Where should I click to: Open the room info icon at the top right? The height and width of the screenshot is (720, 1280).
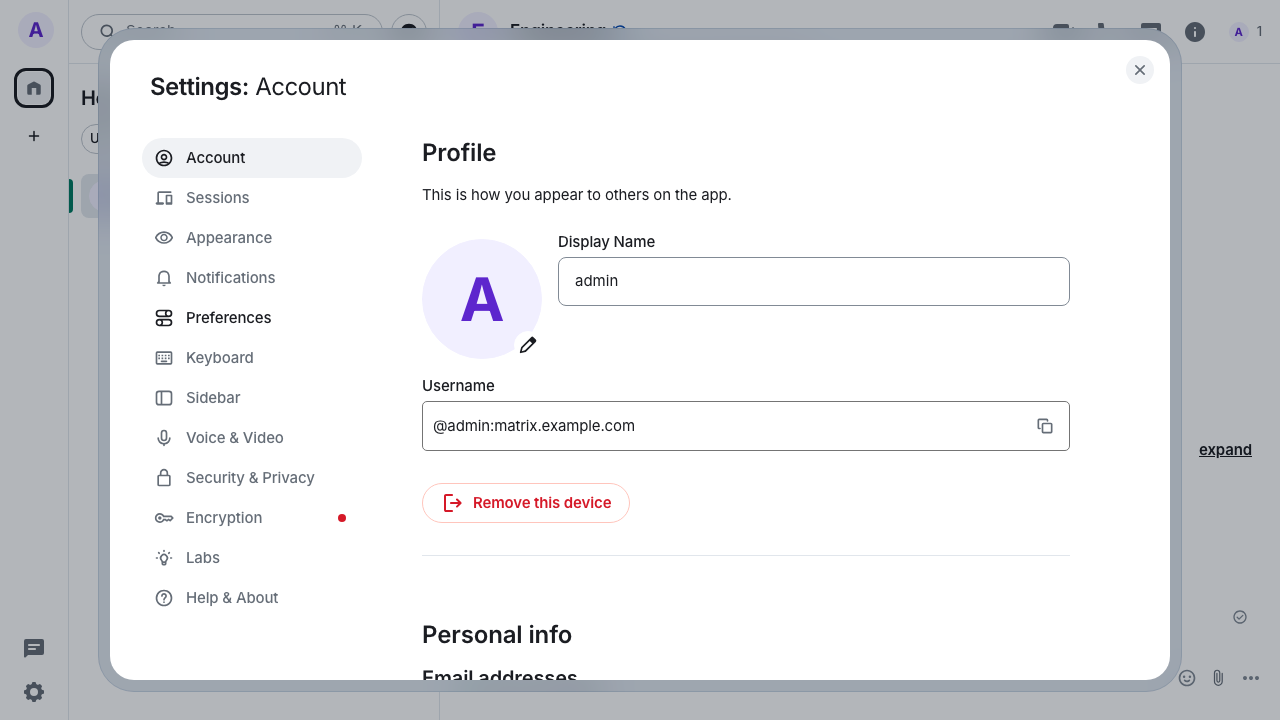pyautogui.click(x=1195, y=32)
